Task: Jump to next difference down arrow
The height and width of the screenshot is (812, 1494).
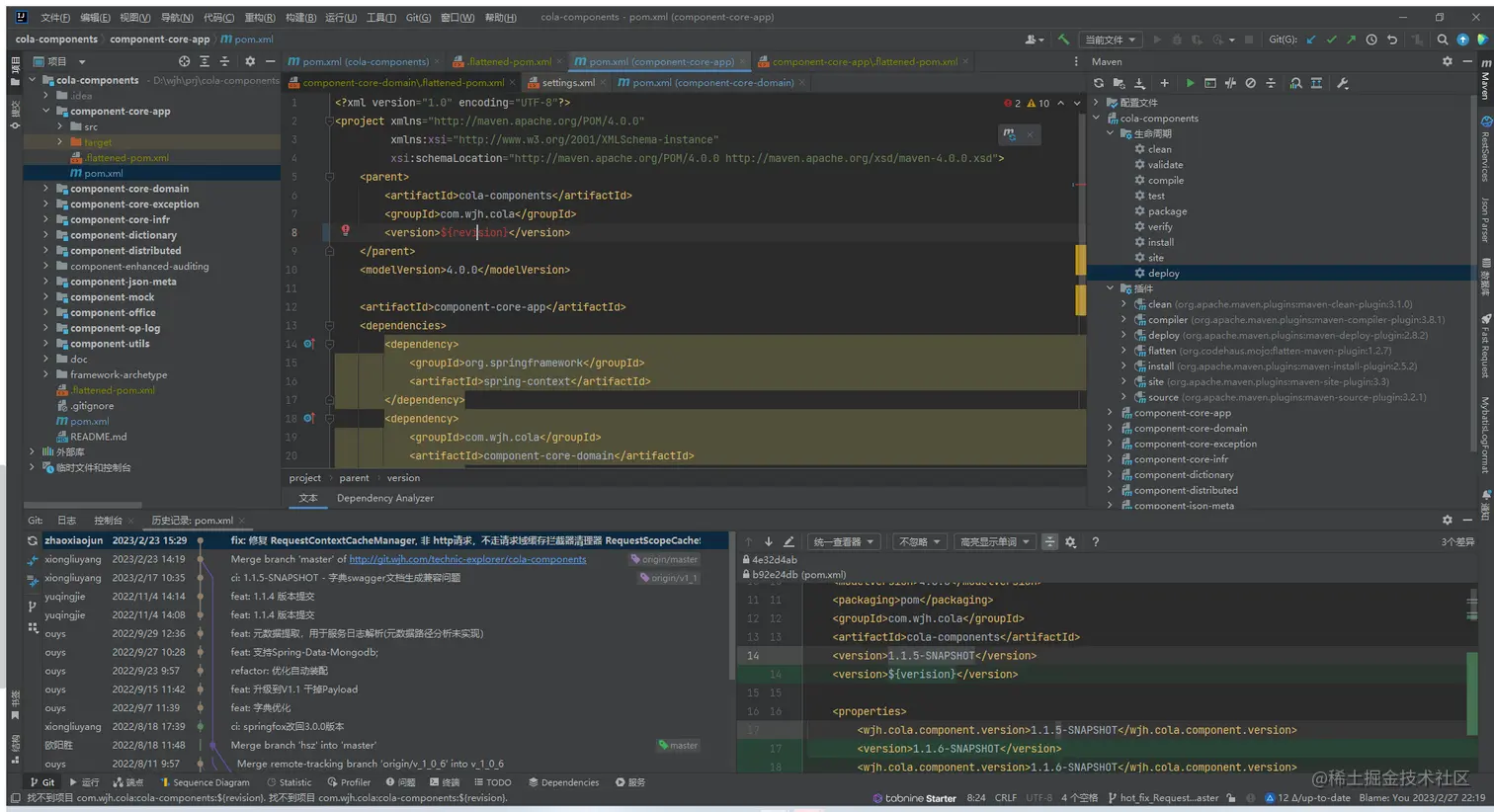Action: tap(768, 541)
